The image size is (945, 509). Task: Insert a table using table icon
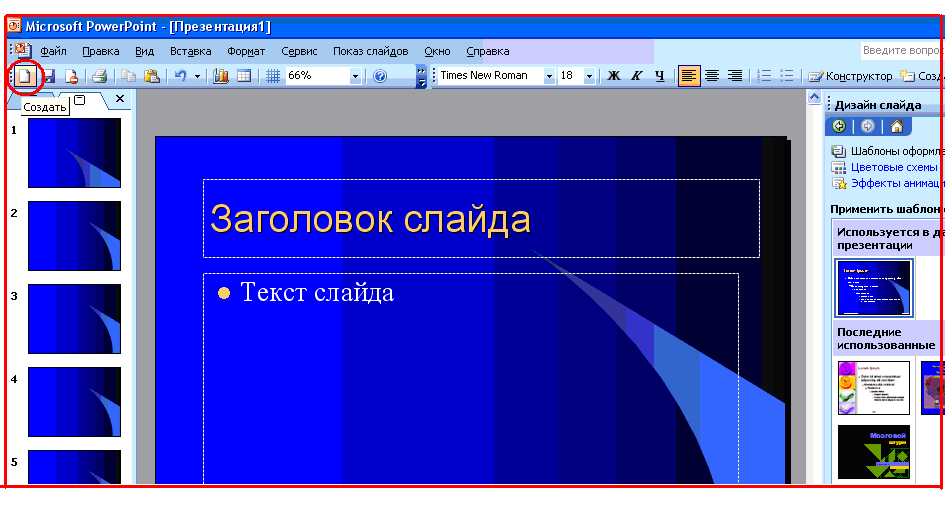coord(244,76)
